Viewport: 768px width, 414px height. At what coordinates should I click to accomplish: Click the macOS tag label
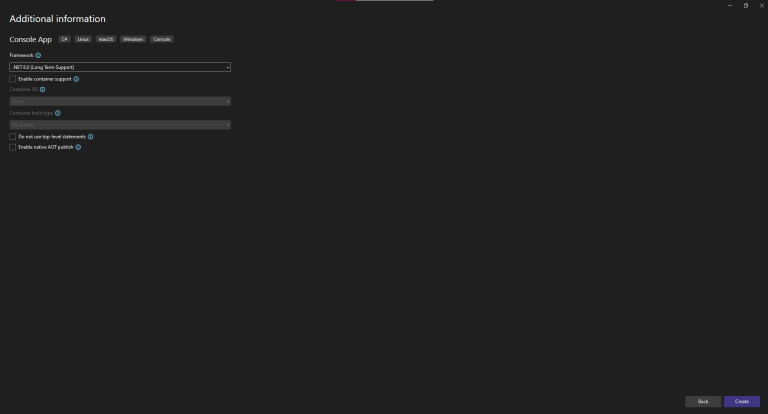[106, 39]
